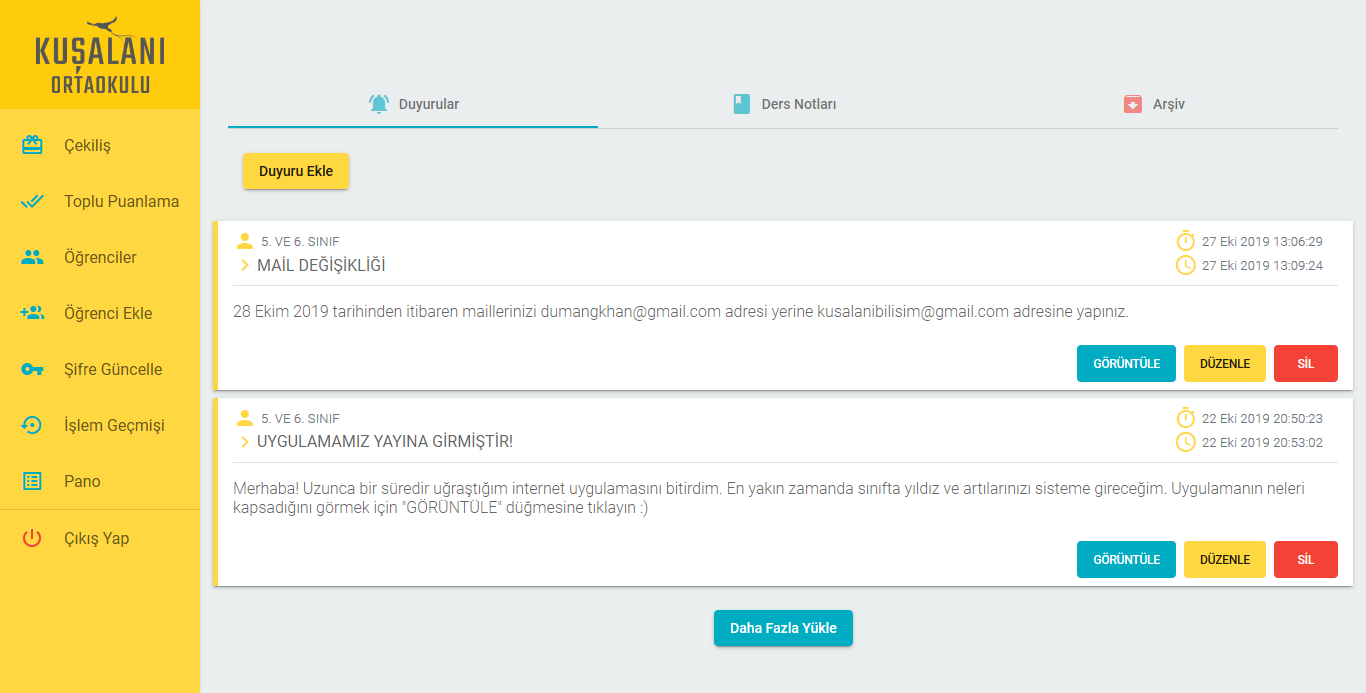Screen dimensions: 1366x693
Task: Click the İşlem Geçmişi history icon
Action: 32,426
